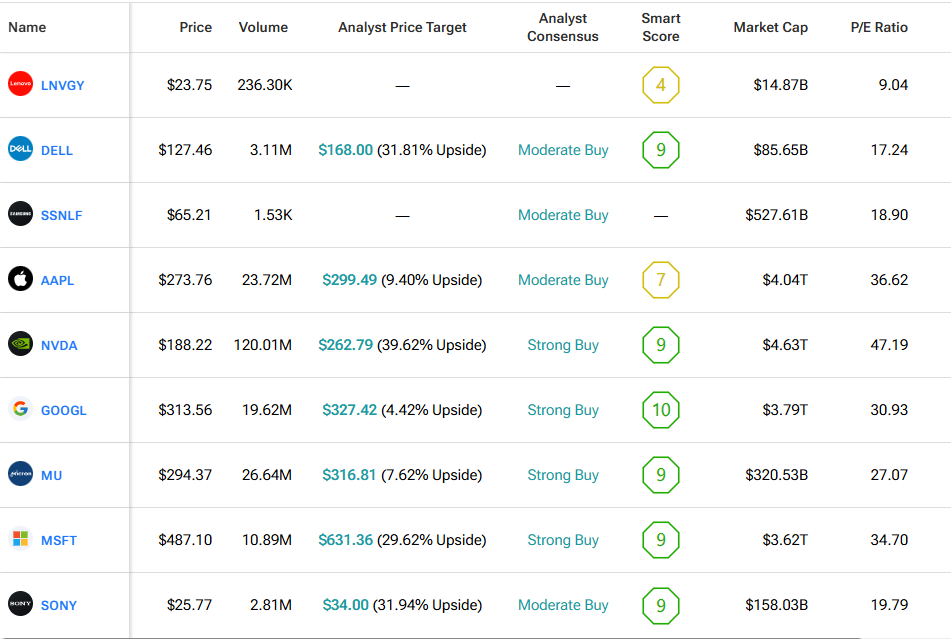Click GOOGL's Smart Score 10 badge
The image size is (951, 639).
(660, 410)
